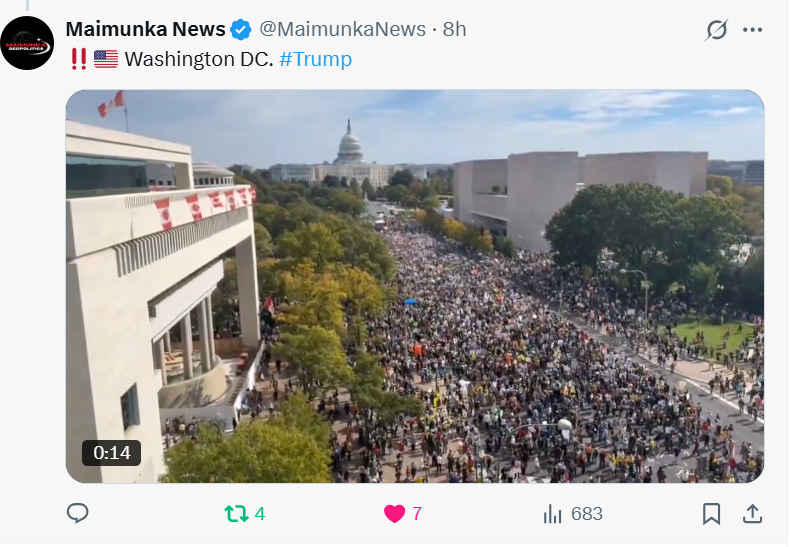The image size is (791, 547).
Task: Play the Washington DC crowd video
Action: [415, 286]
